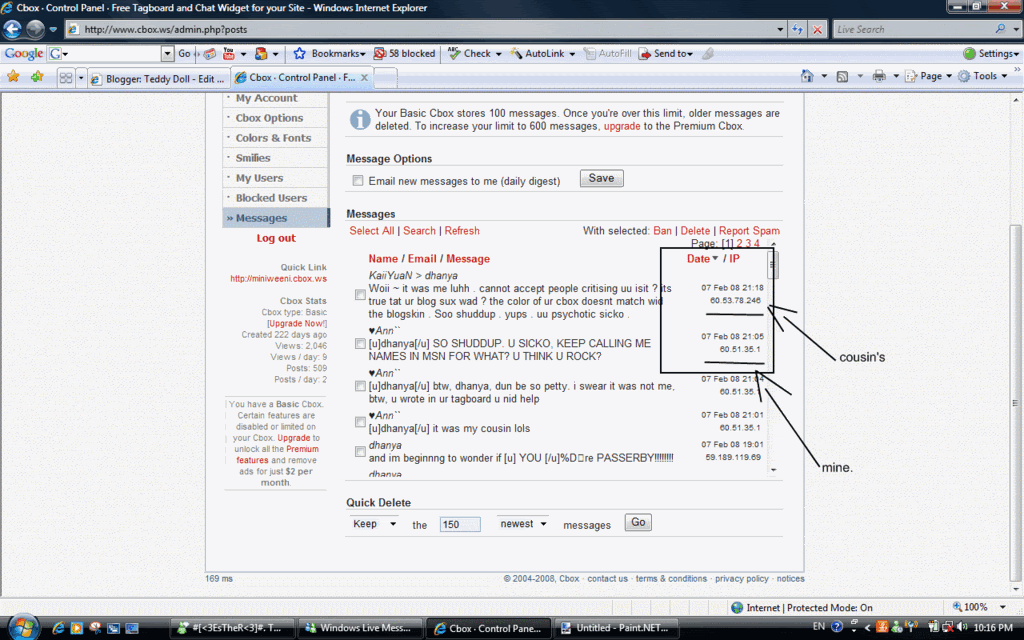Screen dimensions: 1024x640
Task: Close the Cbox Control Panel tab
Action: (x=364, y=78)
